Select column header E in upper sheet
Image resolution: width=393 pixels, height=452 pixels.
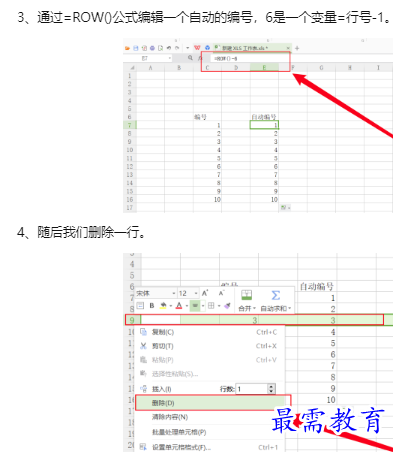point(264,68)
